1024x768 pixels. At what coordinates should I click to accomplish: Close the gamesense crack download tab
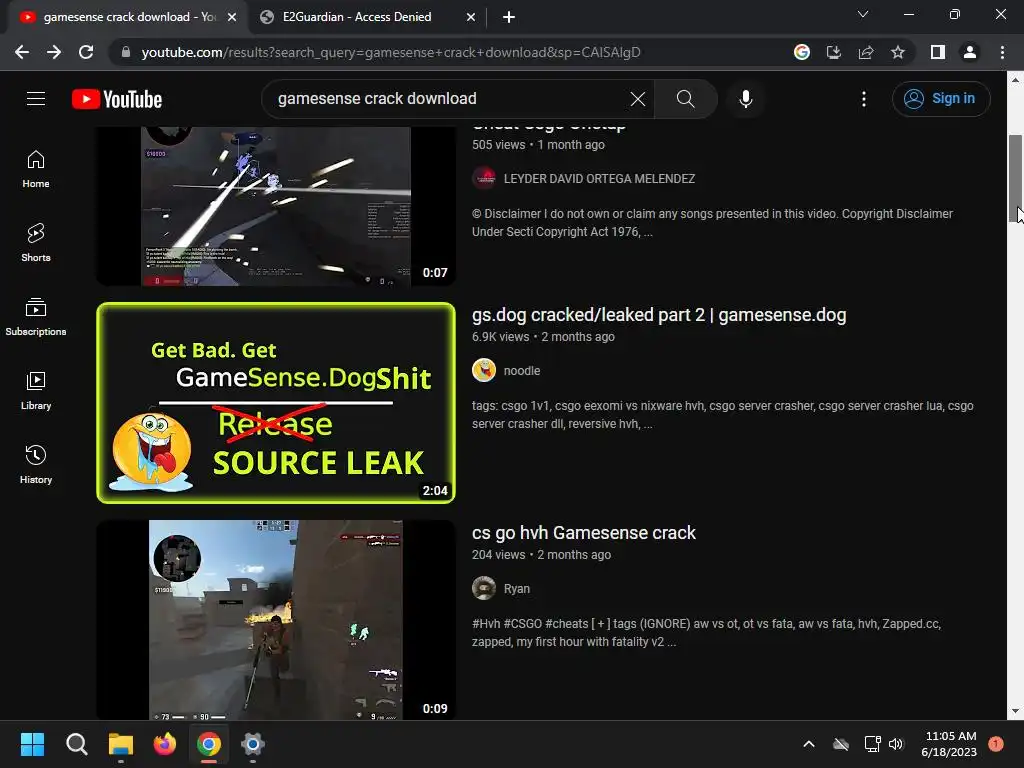pyautogui.click(x=232, y=17)
